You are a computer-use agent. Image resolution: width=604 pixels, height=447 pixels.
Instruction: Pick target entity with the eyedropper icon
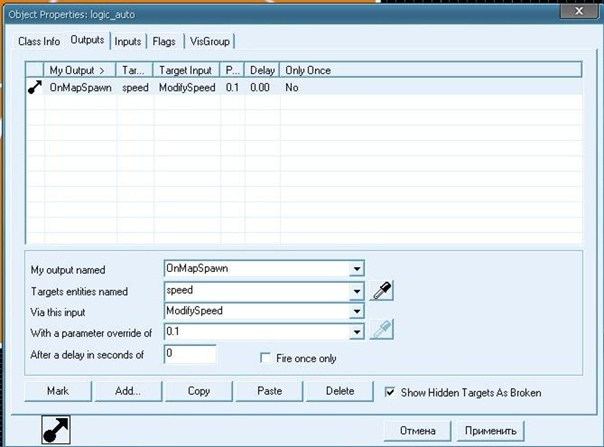point(381,291)
